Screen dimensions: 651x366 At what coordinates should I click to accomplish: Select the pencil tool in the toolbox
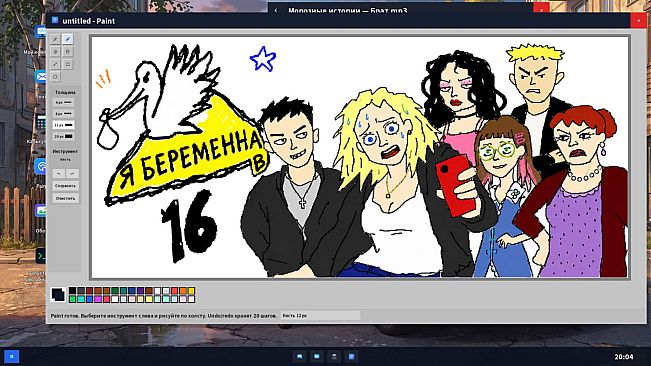[55, 39]
